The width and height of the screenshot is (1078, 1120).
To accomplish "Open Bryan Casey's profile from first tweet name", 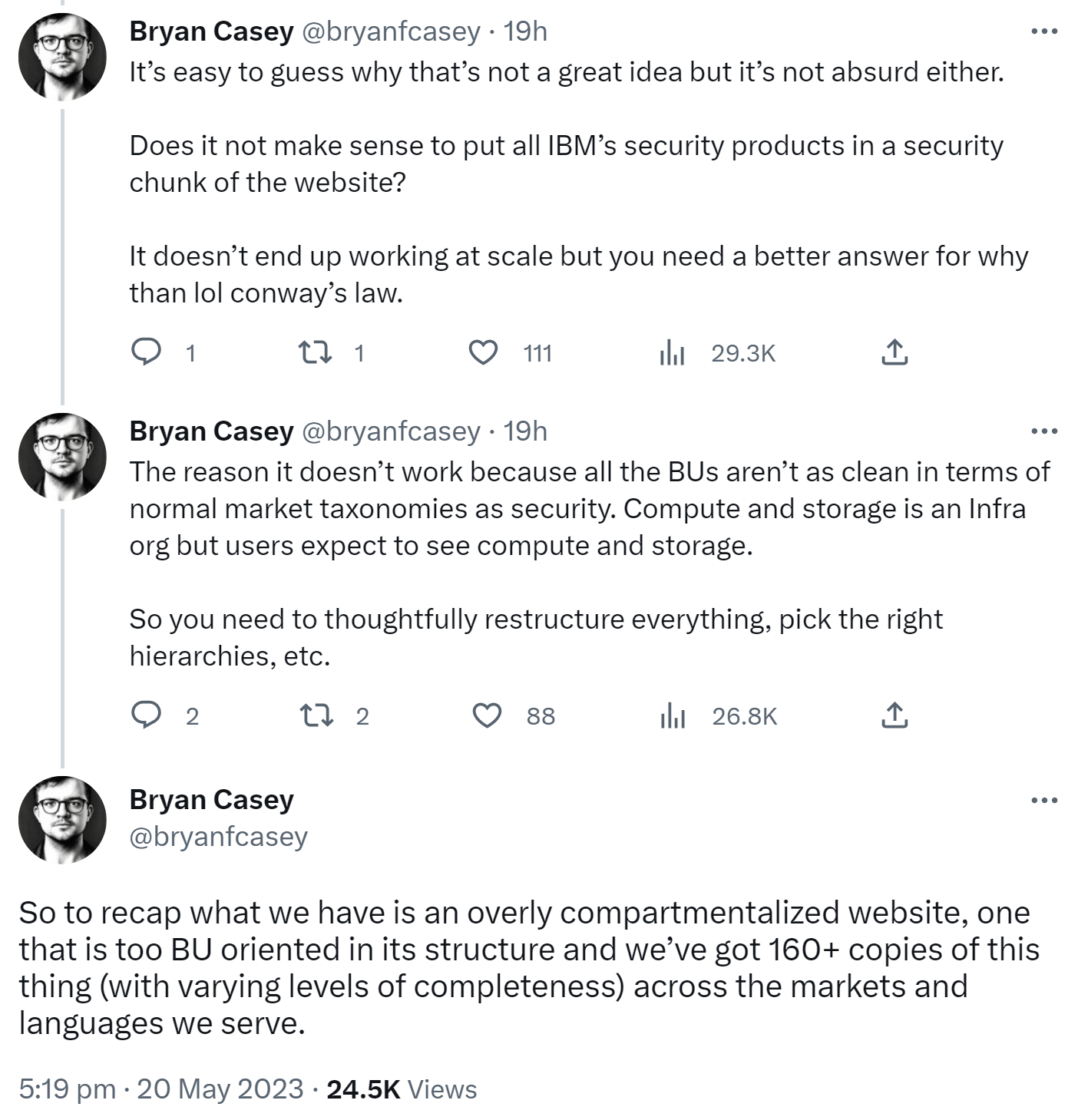I will point(211,31).
